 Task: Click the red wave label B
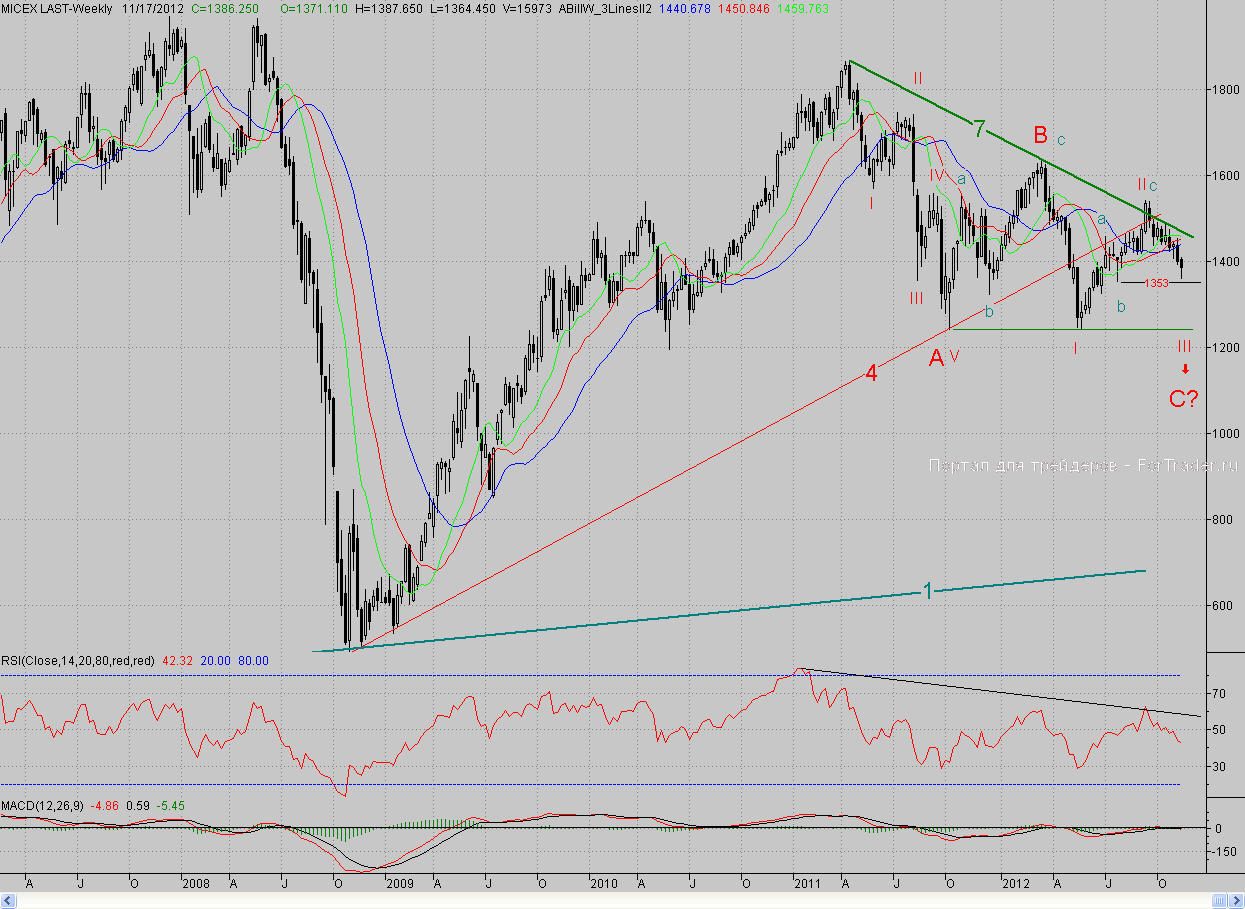pos(1040,134)
